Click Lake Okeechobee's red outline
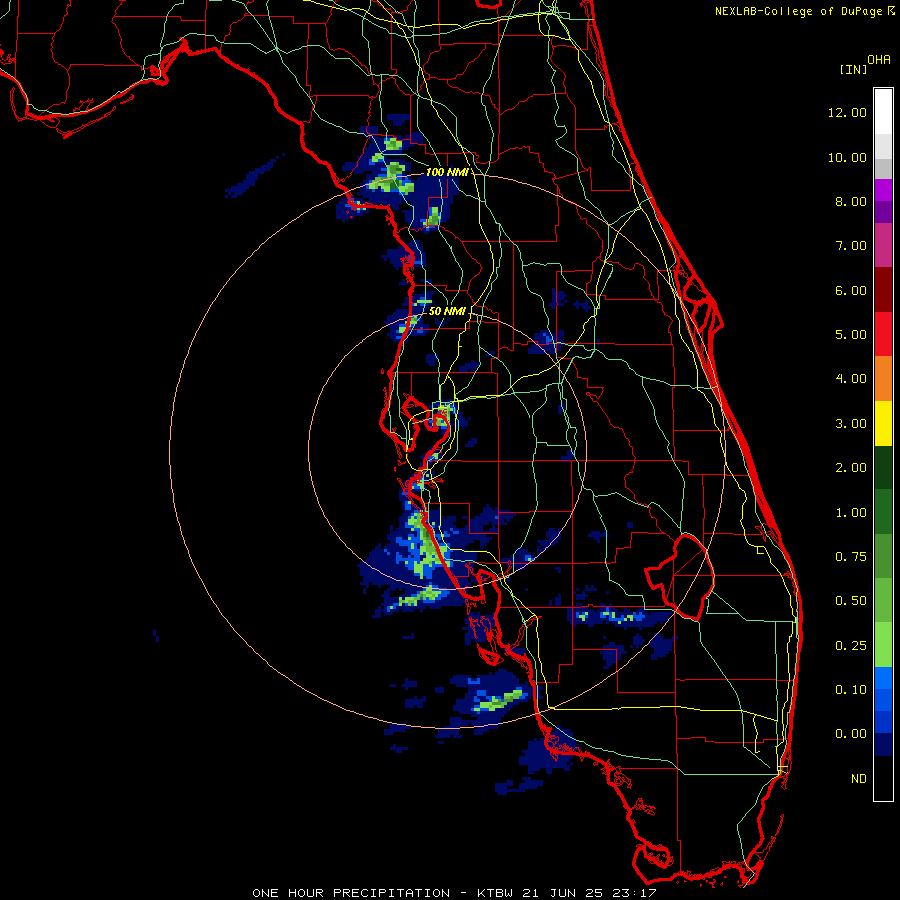The height and width of the screenshot is (900, 900). coord(680,576)
